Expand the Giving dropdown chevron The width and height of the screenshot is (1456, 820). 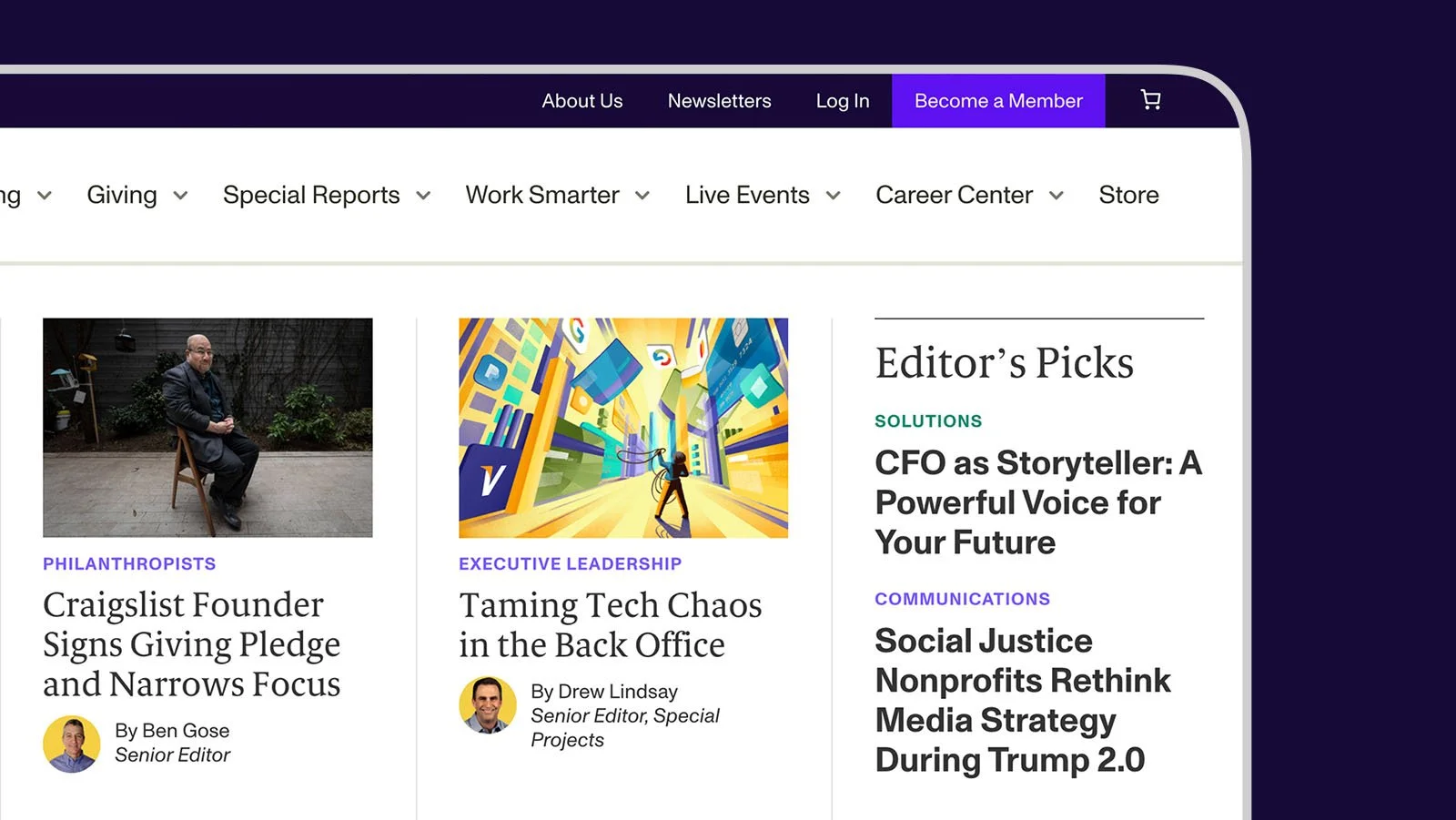[x=180, y=196]
